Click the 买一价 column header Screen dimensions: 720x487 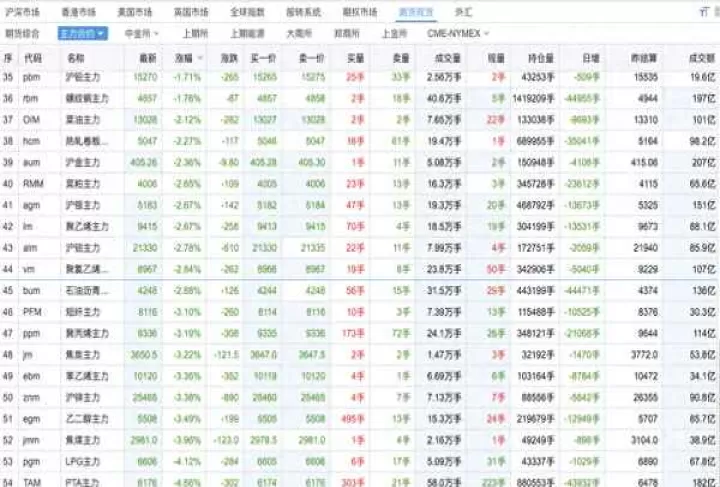click(263, 58)
